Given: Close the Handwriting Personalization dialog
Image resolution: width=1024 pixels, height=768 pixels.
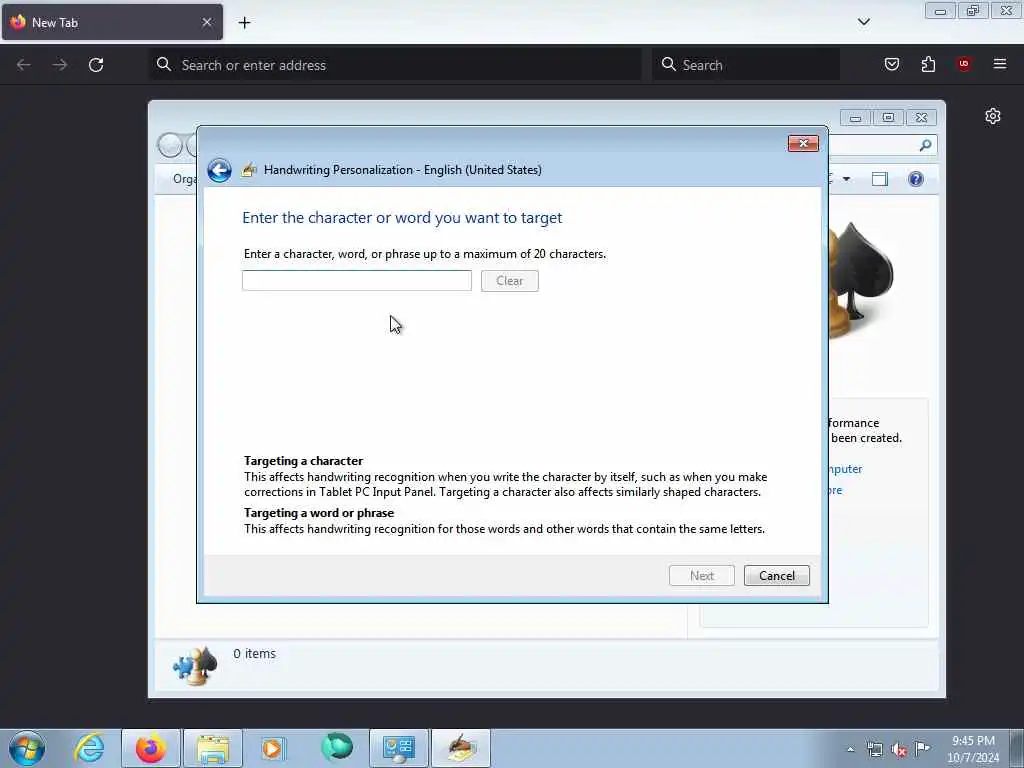Looking at the screenshot, I should [803, 144].
